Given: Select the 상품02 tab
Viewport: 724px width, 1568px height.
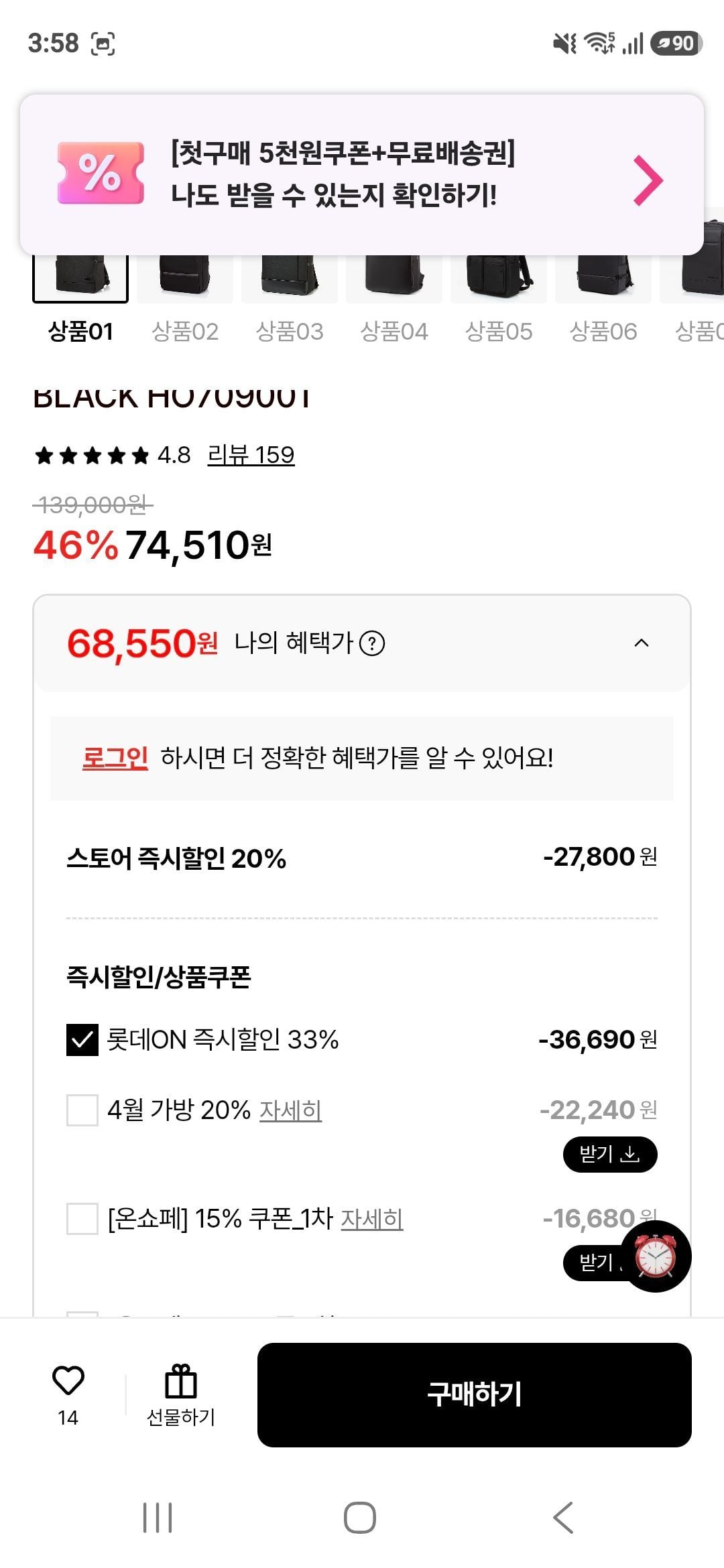Looking at the screenshot, I should [185, 331].
